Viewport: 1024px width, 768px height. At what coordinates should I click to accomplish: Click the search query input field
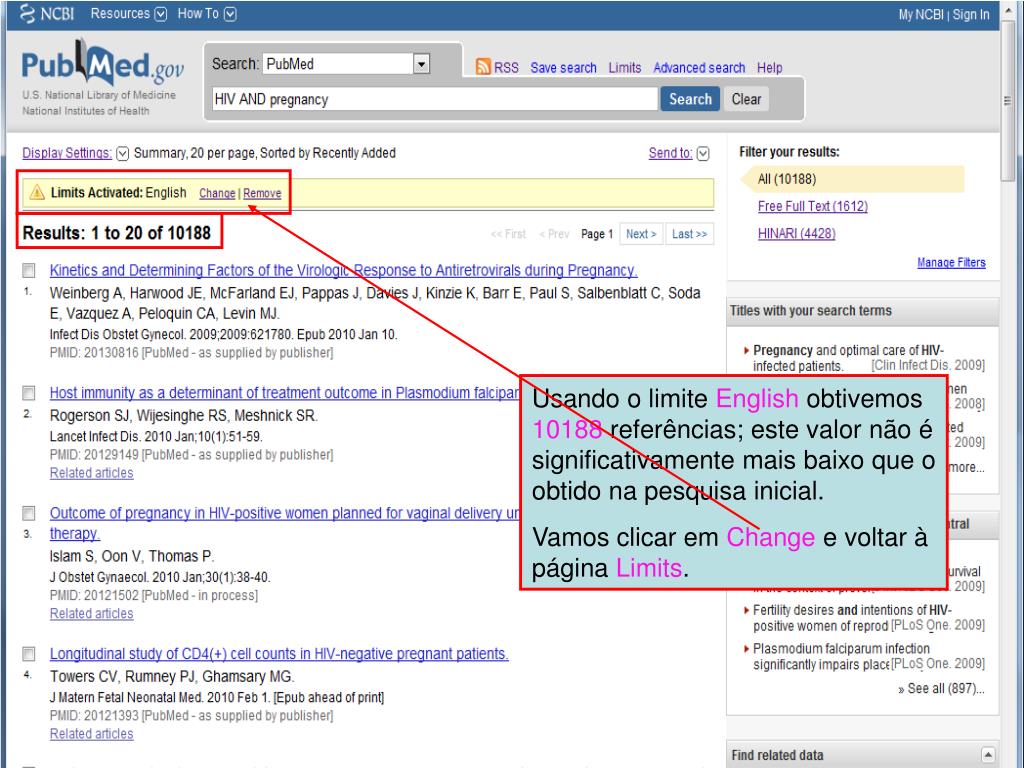click(434, 99)
